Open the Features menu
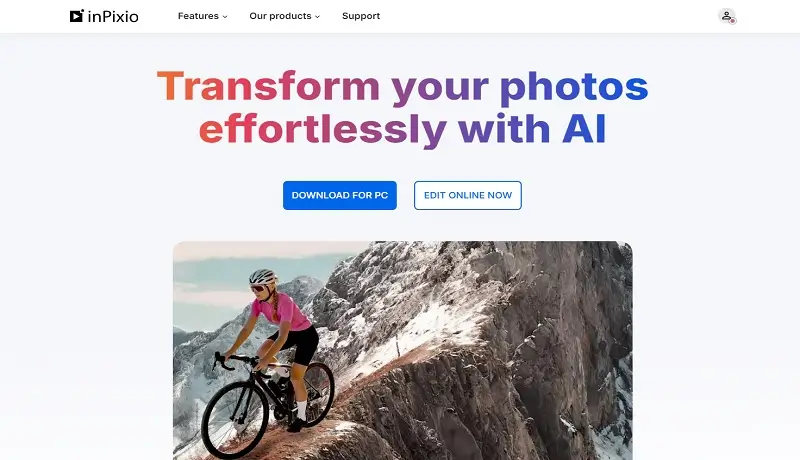Screen dimensions: 800x460 (203, 16)
